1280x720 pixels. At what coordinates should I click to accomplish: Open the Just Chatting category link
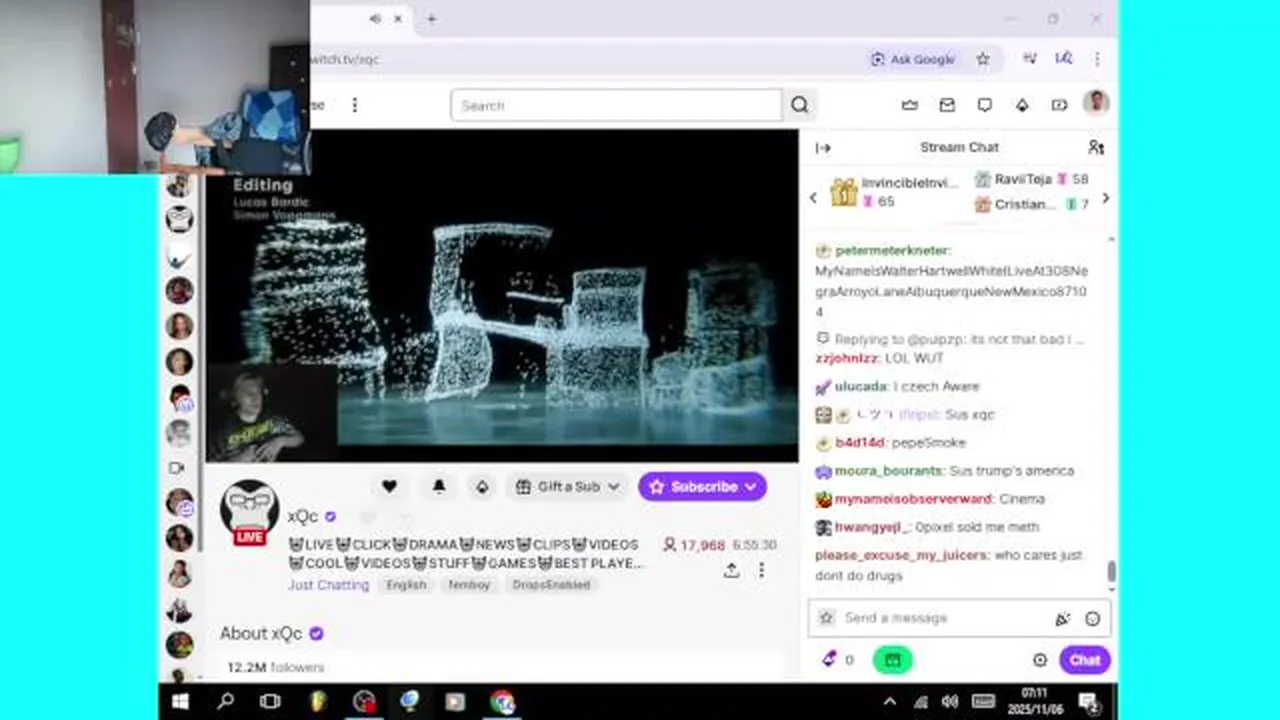(x=328, y=585)
